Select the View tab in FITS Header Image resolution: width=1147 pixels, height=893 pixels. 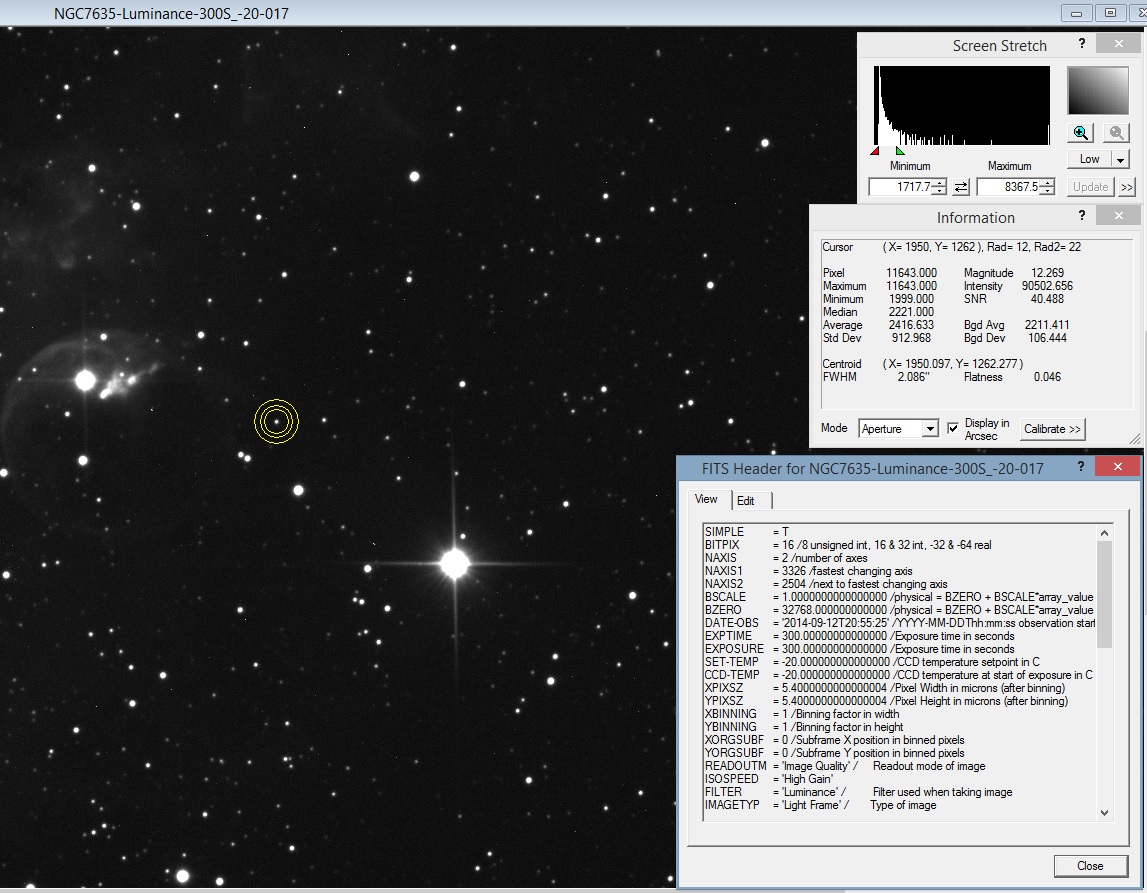pos(705,499)
